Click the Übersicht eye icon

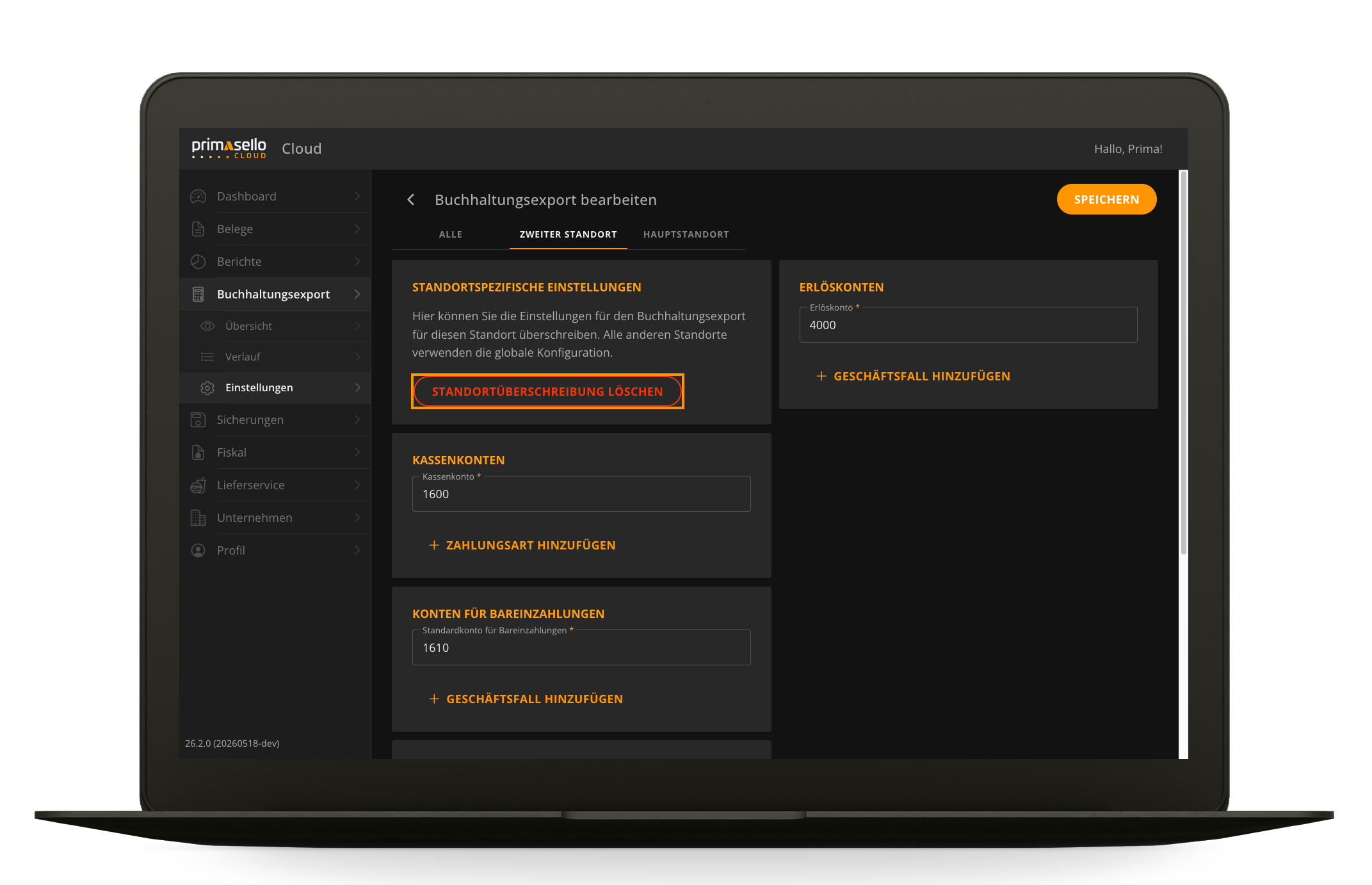[207, 327]
